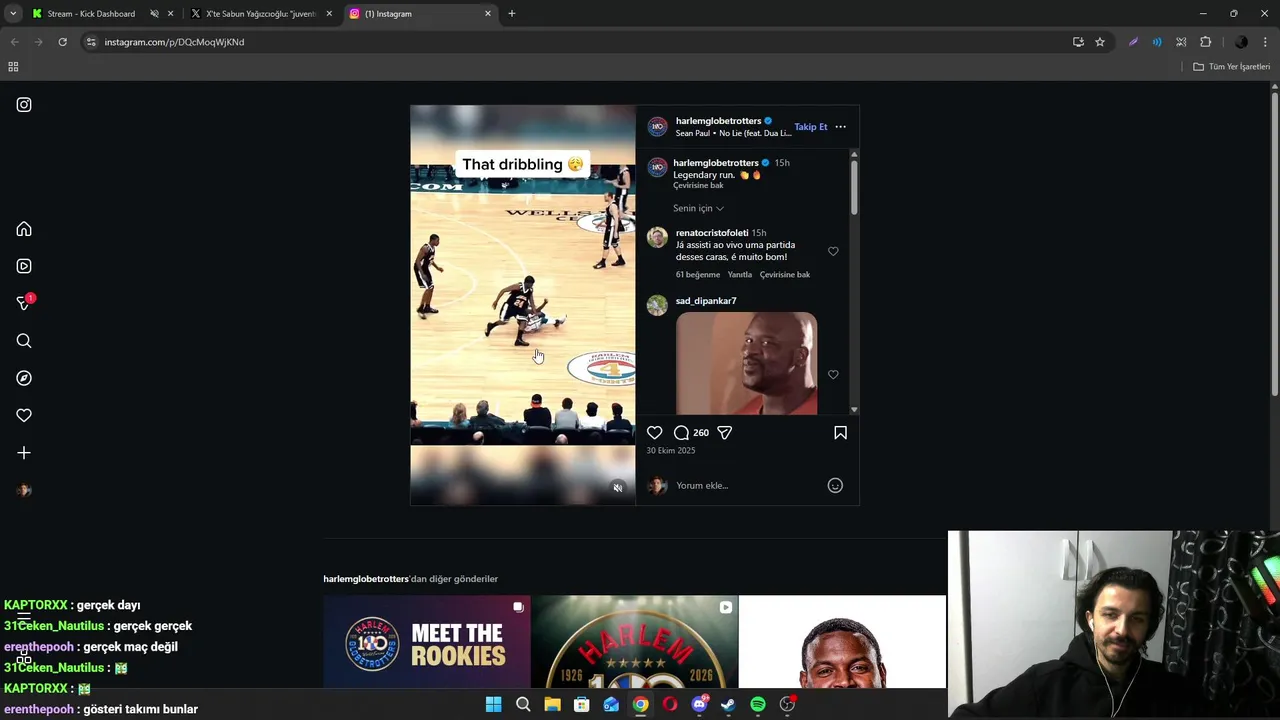Open renatocristofoleti's profile name
Screen dimensions: 1280x720
pos(712,233)
